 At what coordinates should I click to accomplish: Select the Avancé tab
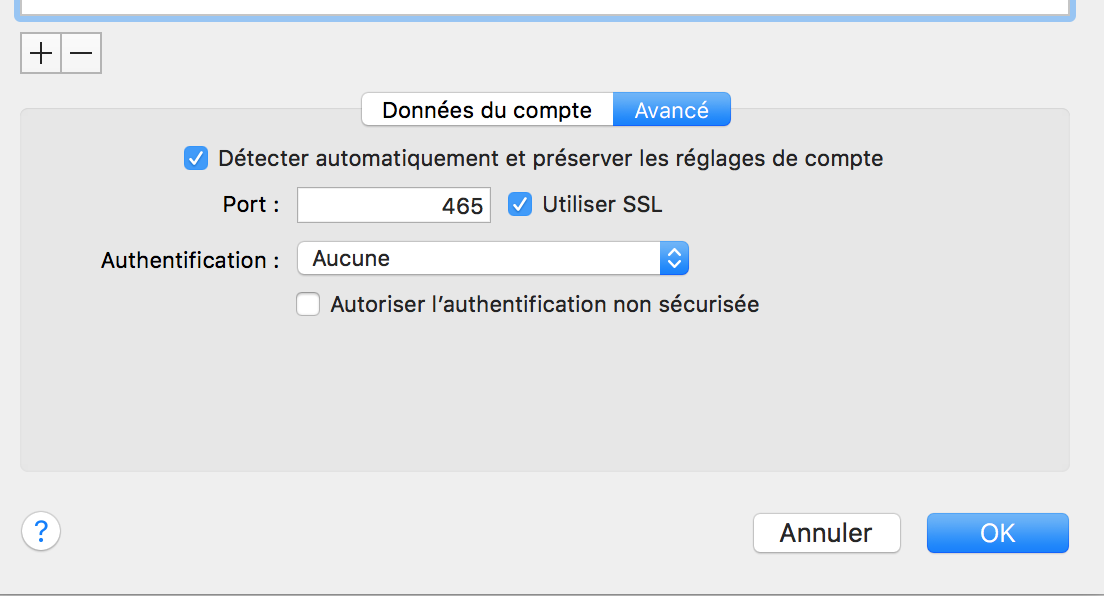[671, 110]
